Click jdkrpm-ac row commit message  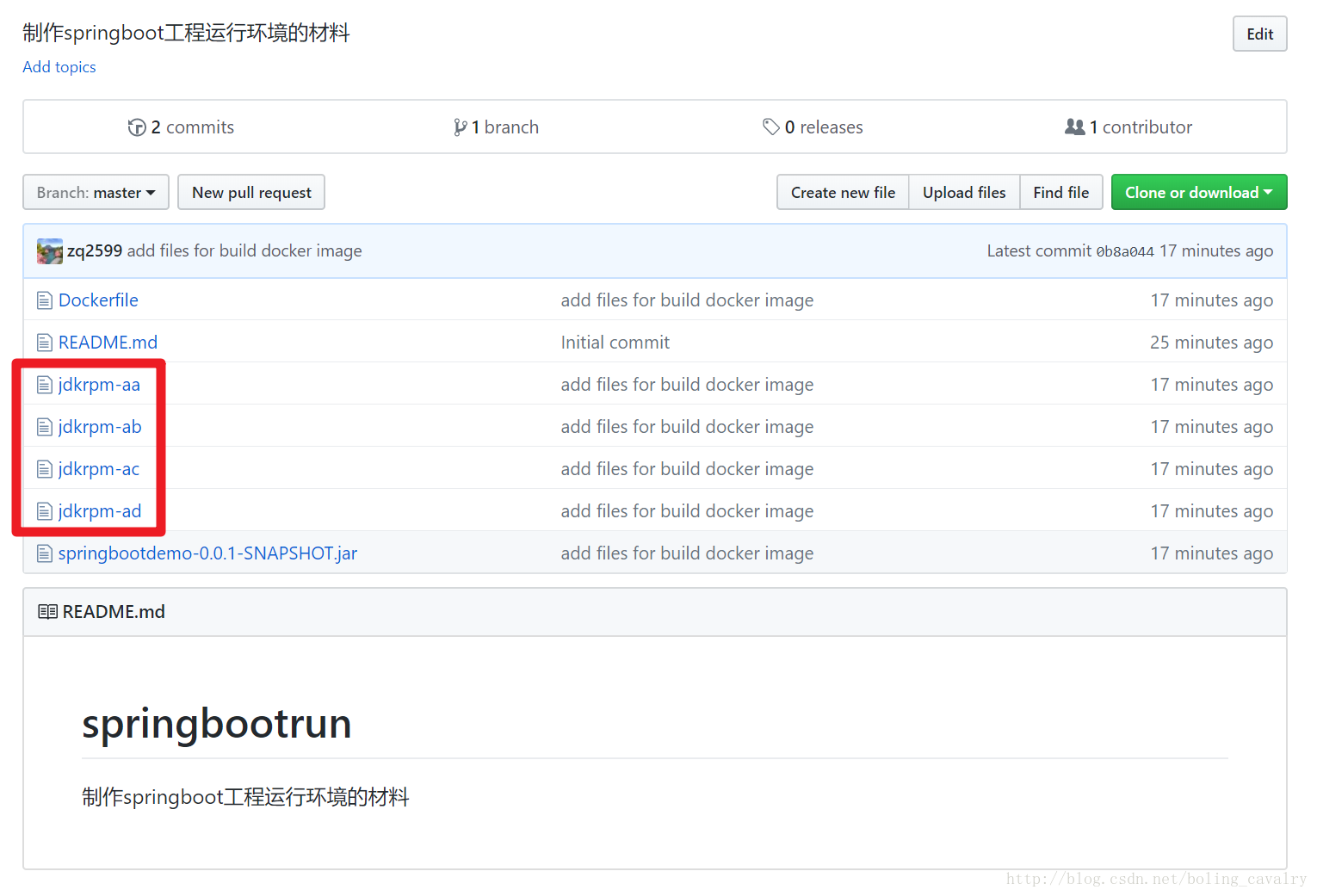click(x=687, y=469)
